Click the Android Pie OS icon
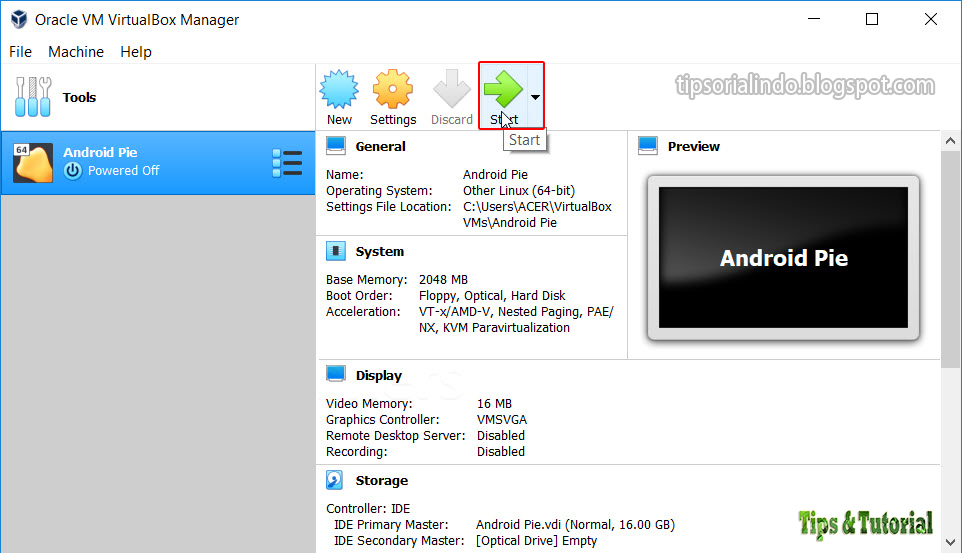This screenshot has width=962, height=553. (33, 163)
